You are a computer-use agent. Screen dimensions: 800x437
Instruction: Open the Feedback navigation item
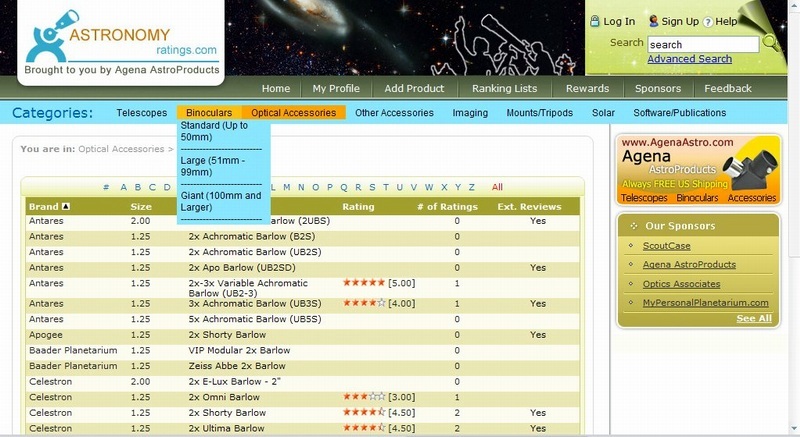click(x=728, y=88)
